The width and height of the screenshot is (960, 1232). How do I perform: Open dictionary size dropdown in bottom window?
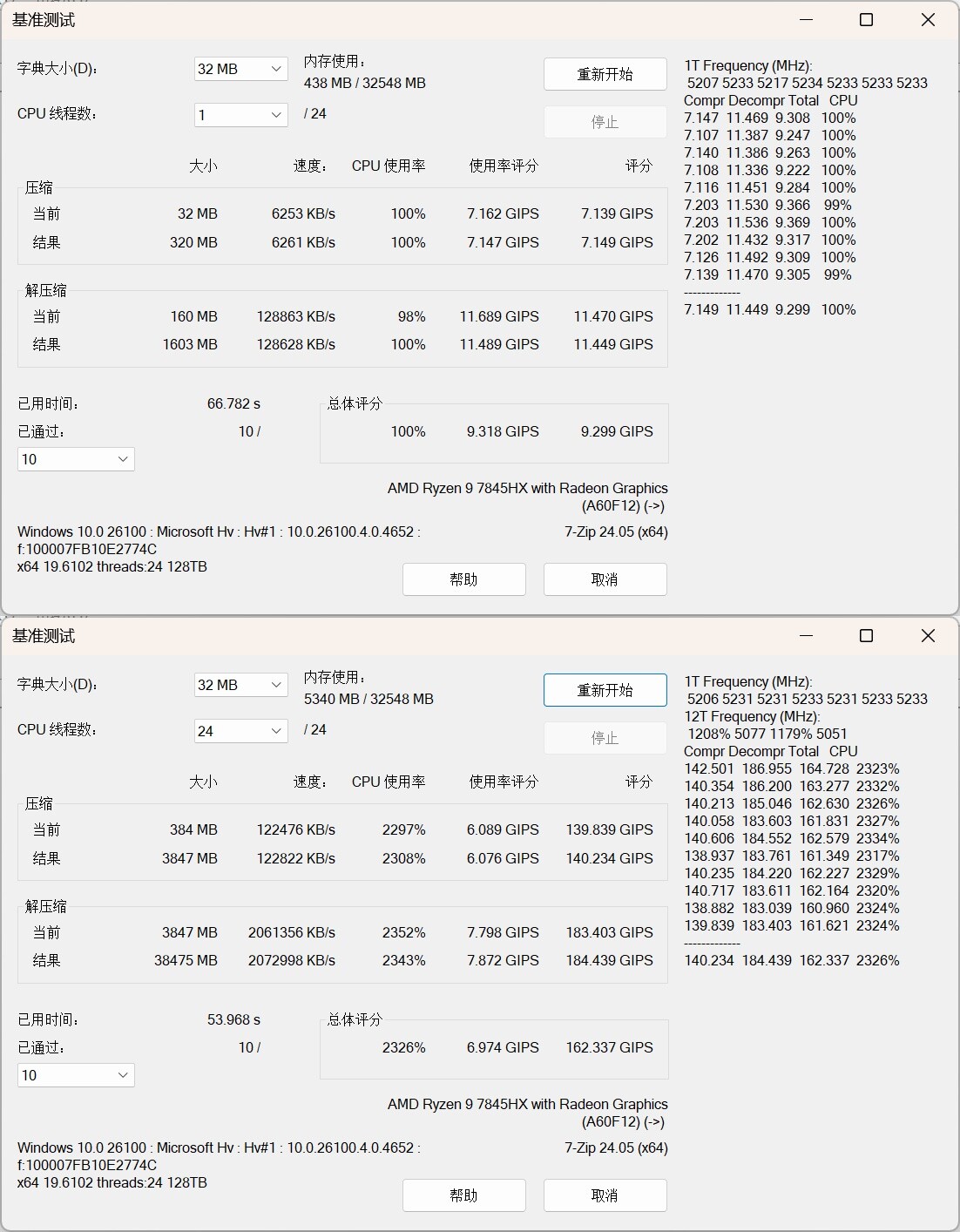pos(241,685)
